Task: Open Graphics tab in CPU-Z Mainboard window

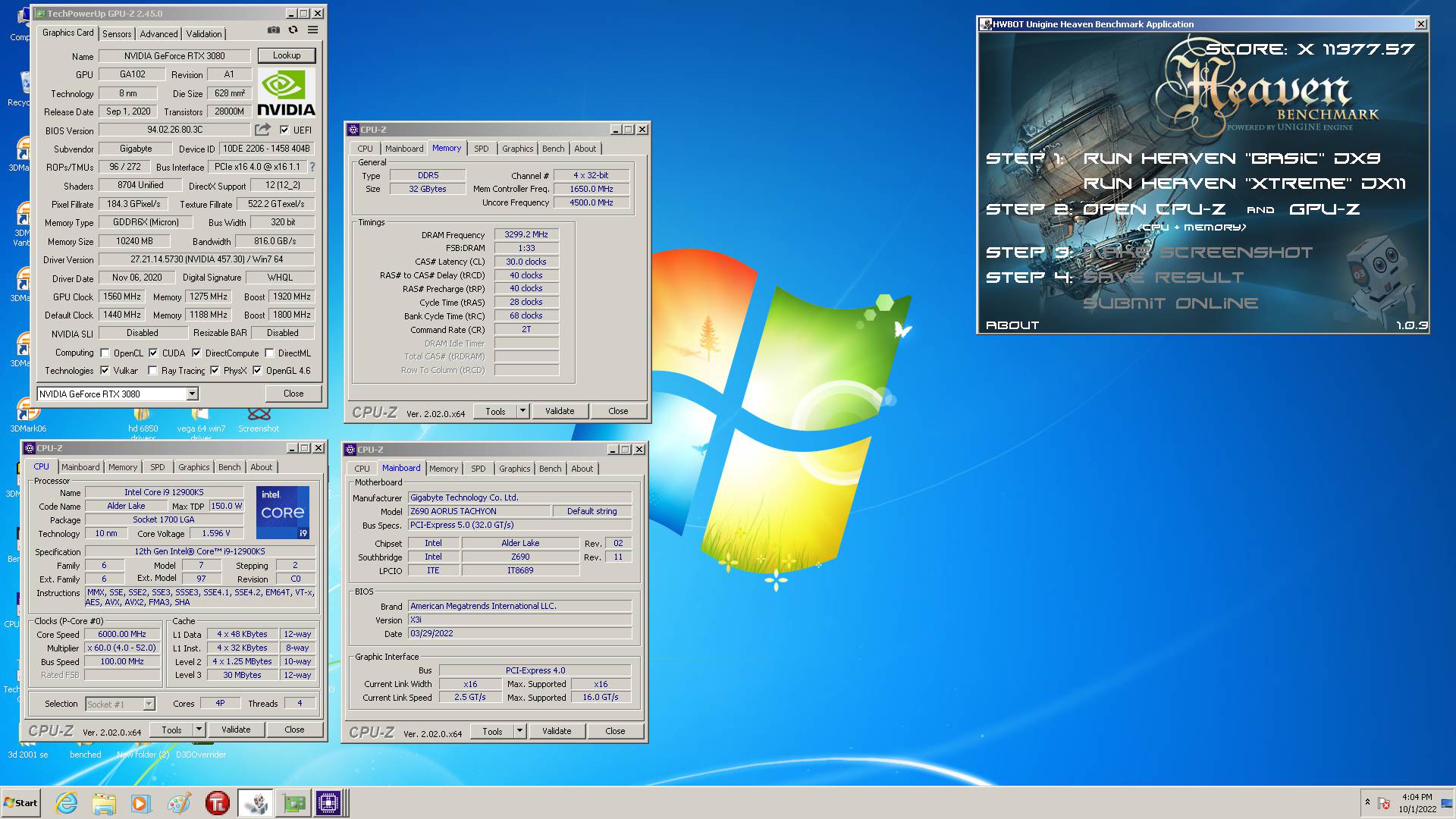Action: pyautogui.click(x=515, y=469)
